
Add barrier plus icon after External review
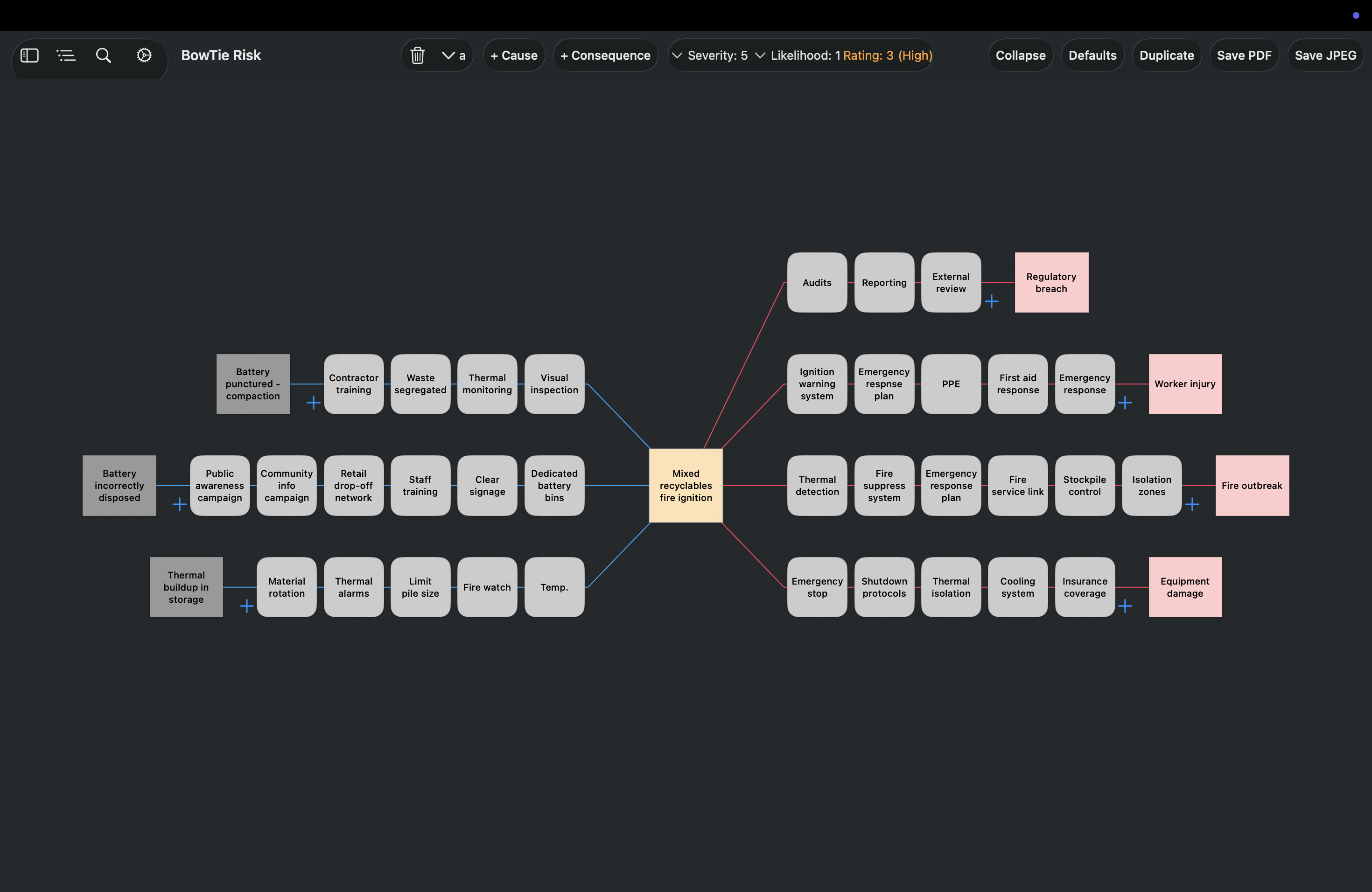(992, 301)
